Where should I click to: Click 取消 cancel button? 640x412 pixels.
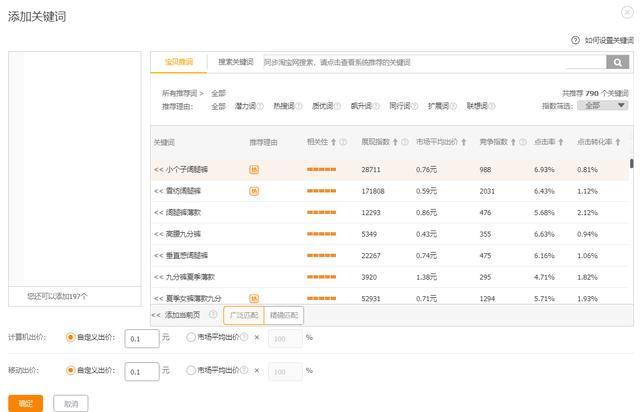[71, 403]
